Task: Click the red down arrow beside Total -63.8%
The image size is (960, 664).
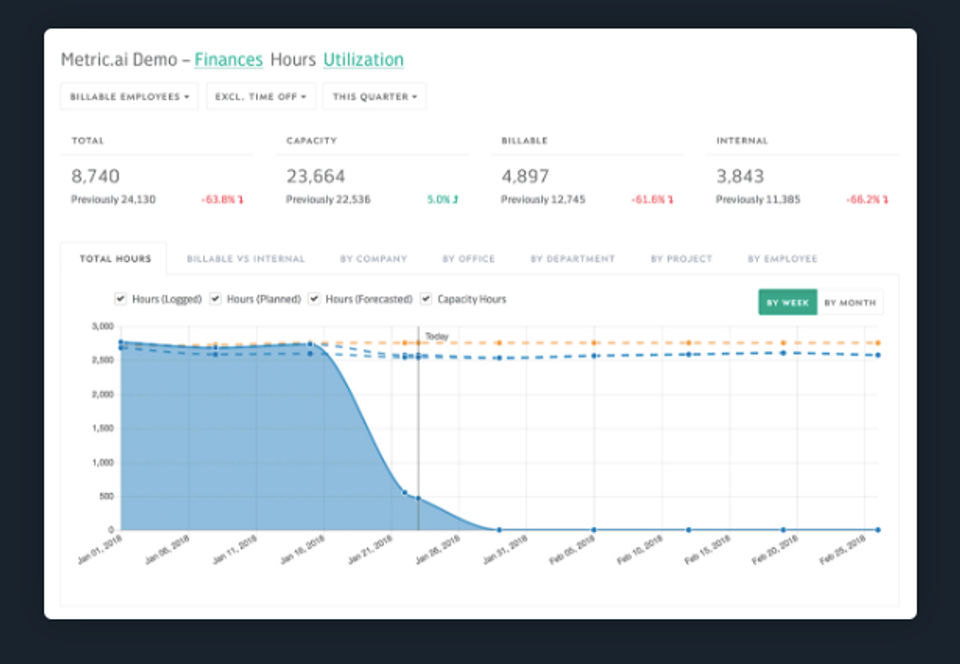Action: tap(241, 200)
